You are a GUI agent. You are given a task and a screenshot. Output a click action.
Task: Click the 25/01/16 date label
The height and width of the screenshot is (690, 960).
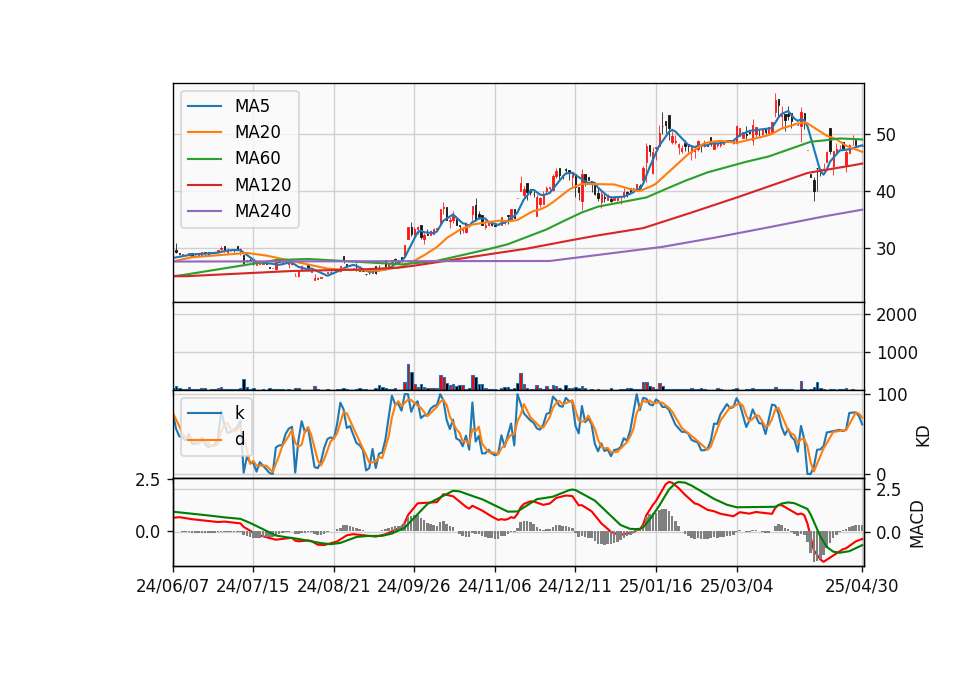pyautogui.click(x=656, y=586)
